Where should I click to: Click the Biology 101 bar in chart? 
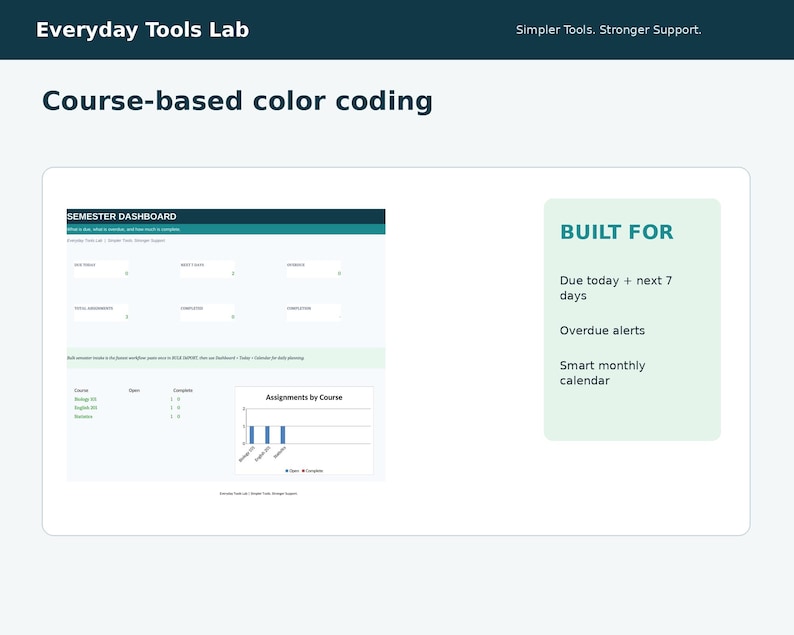(252, 434)
